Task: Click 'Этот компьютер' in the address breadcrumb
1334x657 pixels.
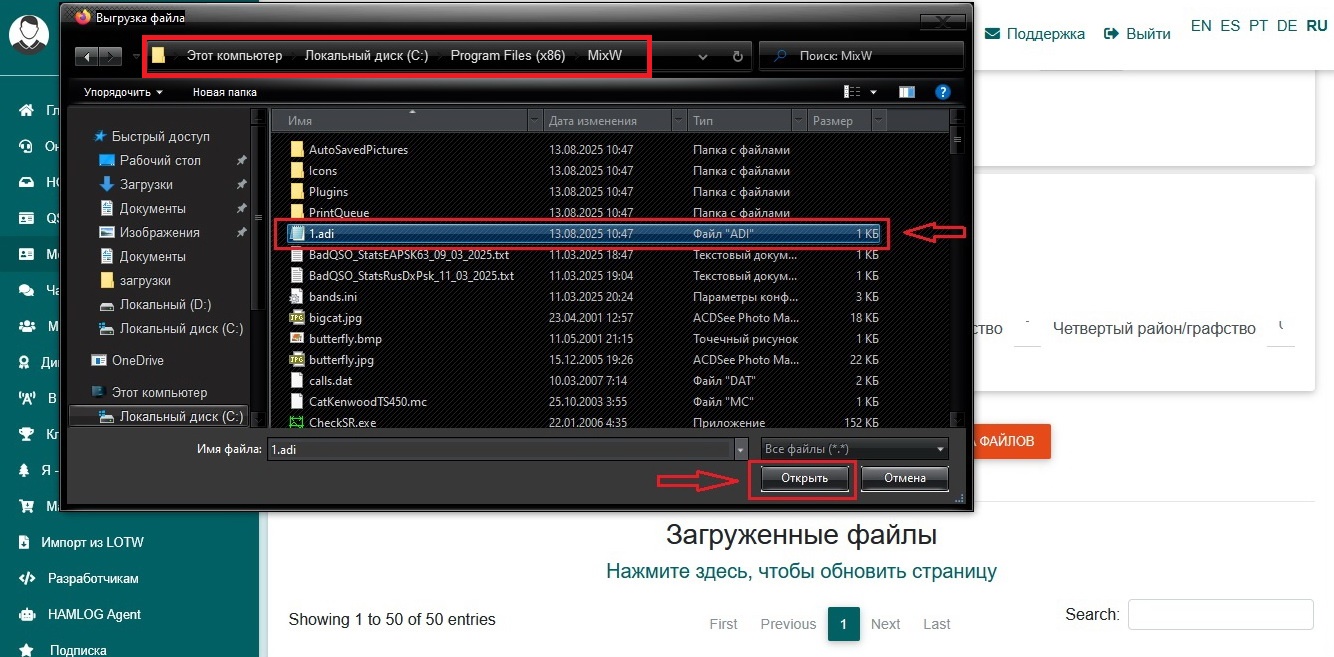Action: click(x=234, y=56)
